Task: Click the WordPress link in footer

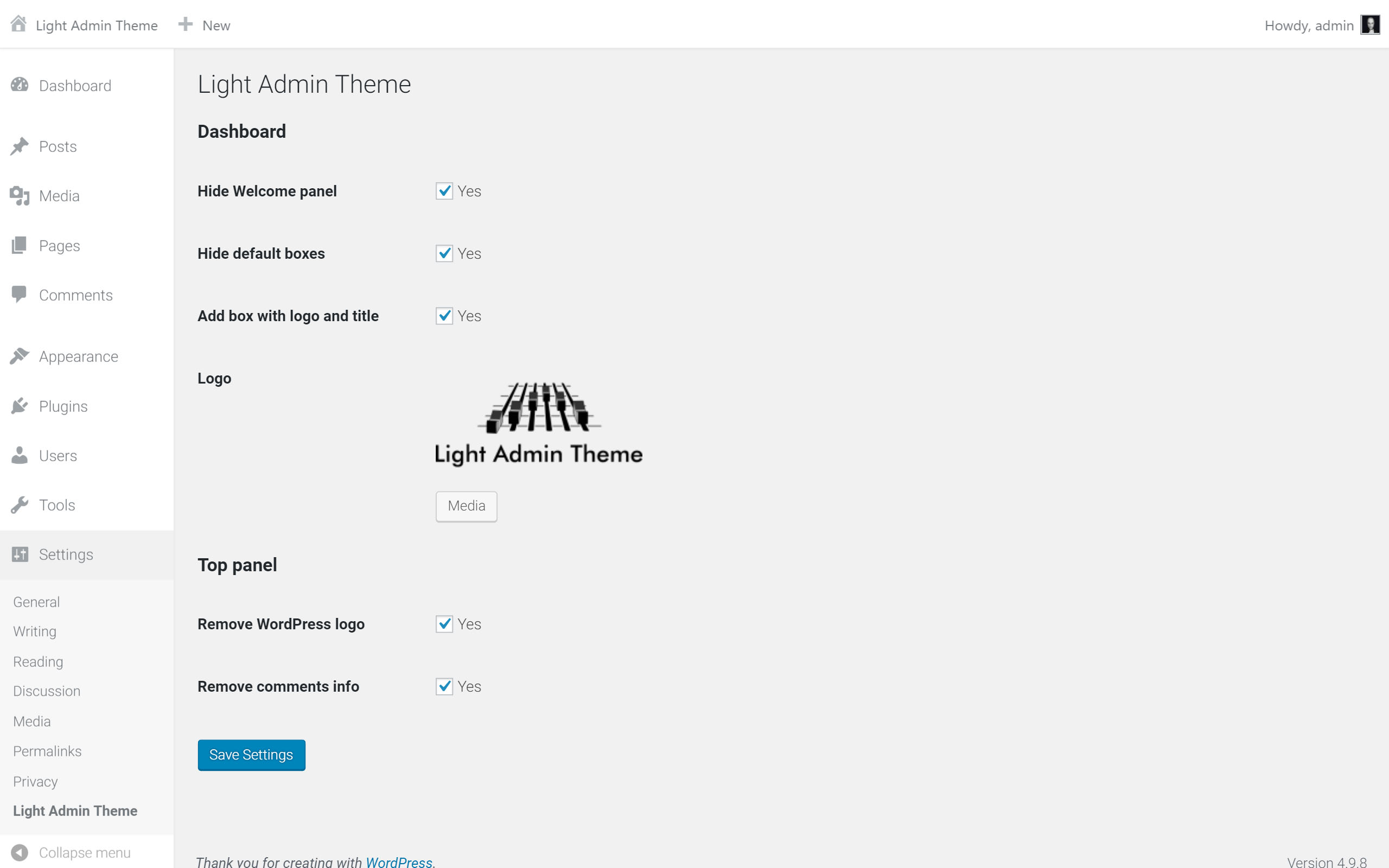Action: coord(397,862)
